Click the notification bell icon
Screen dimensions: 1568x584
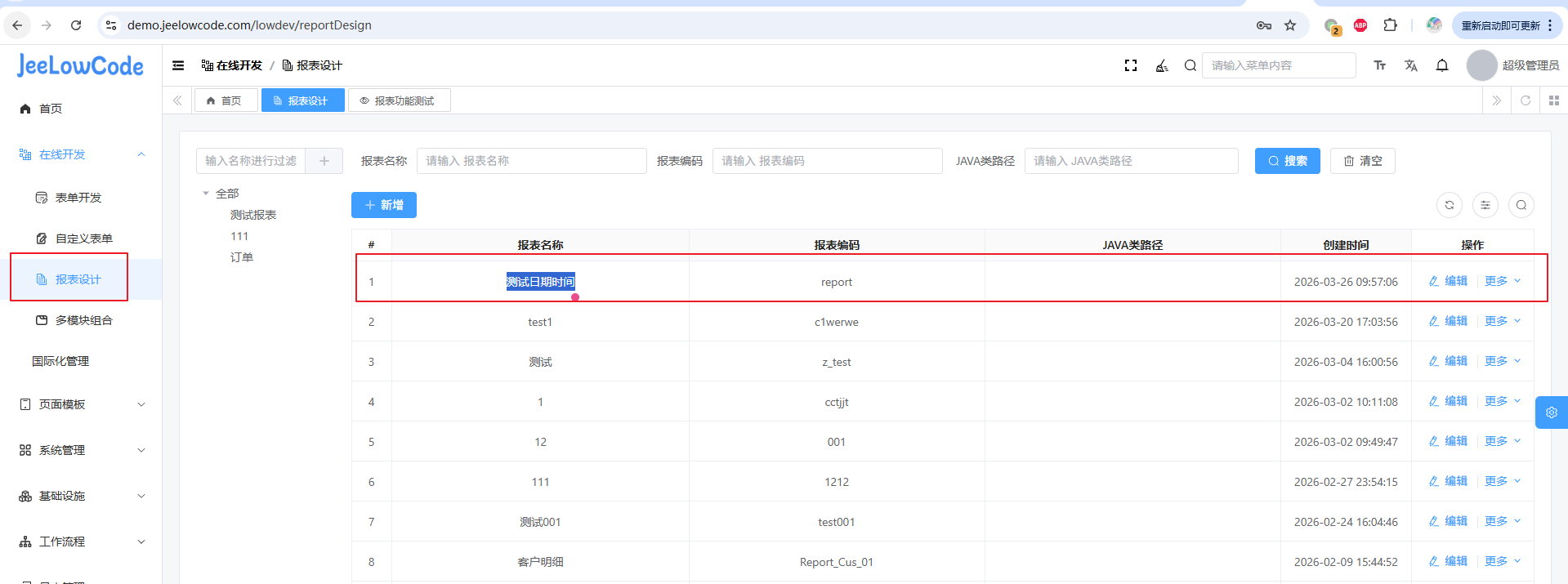click(1442, 65)
